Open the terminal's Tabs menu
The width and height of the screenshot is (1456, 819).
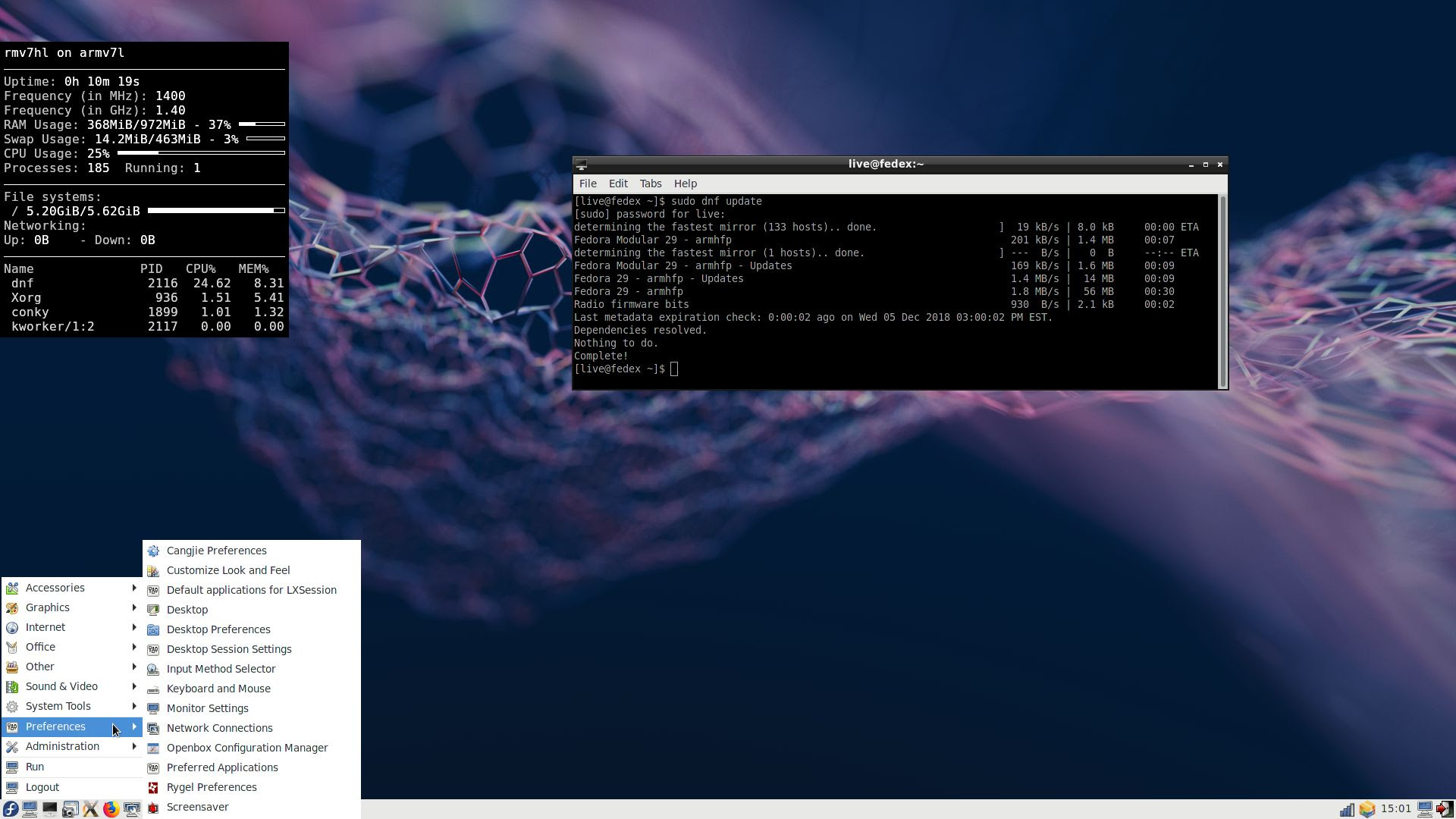650,184
